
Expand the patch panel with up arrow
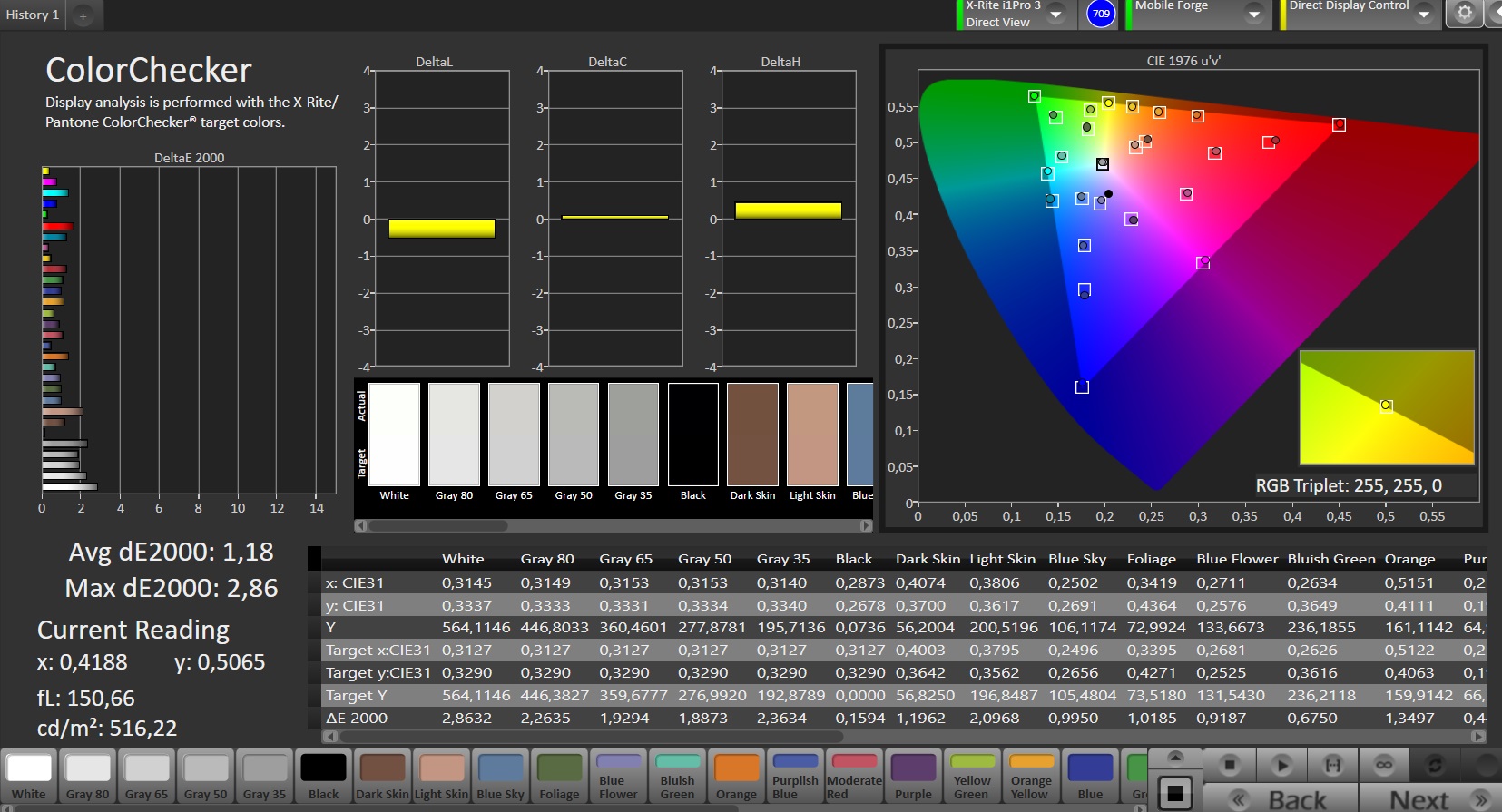tap(1175, 757)
